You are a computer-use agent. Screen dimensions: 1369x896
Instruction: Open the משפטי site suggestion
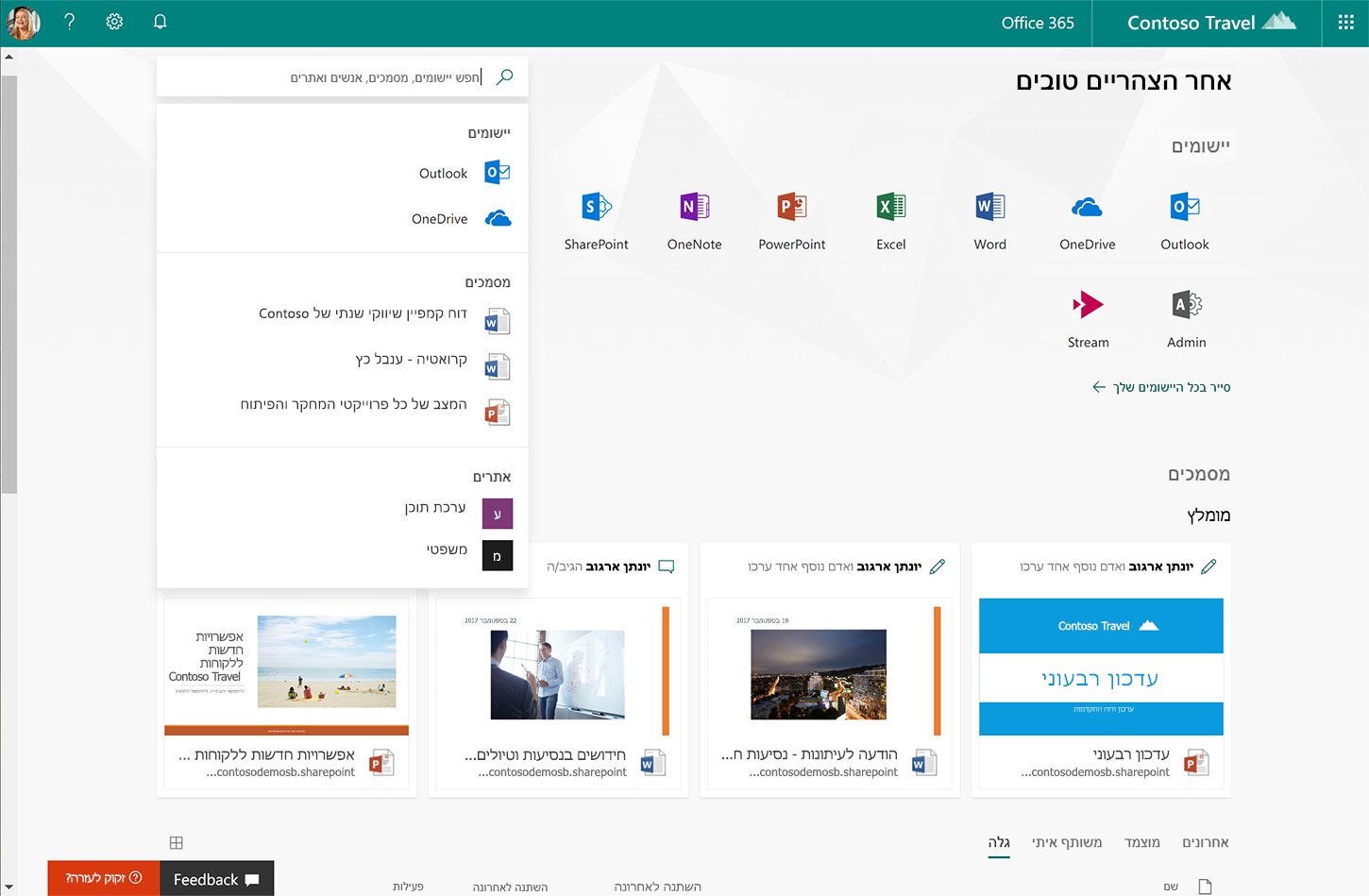342,555
